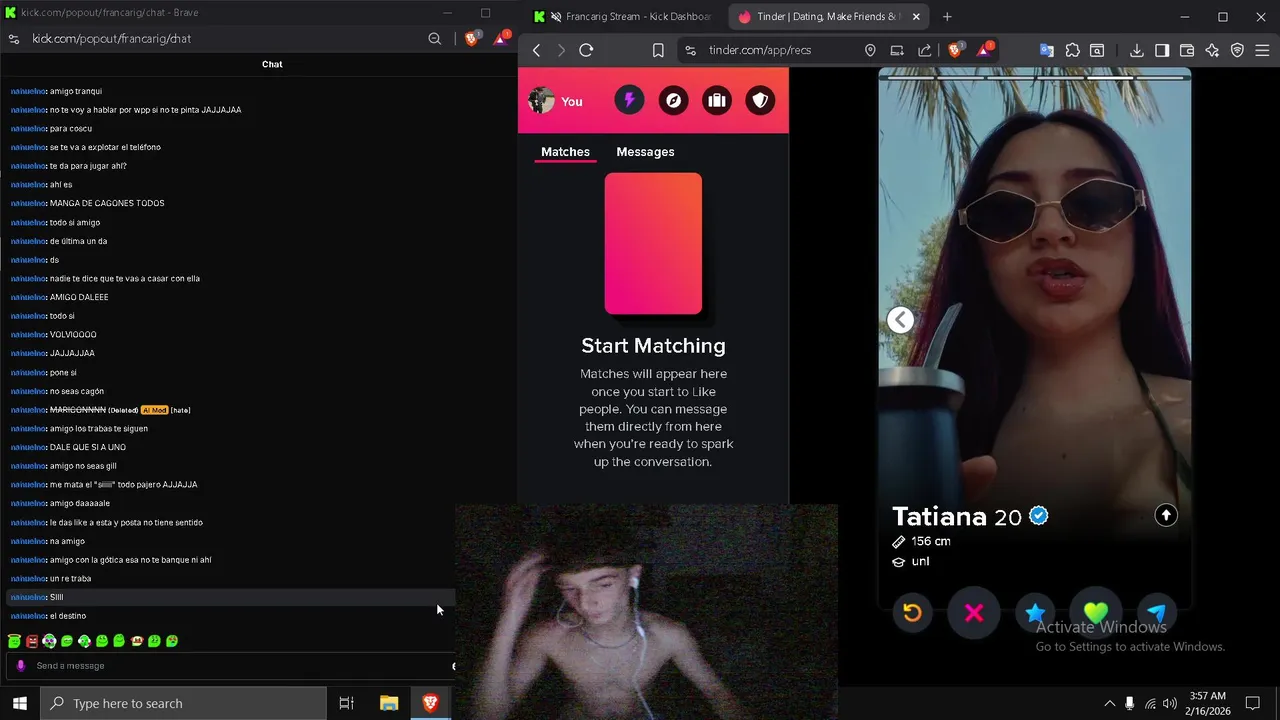The height and width of the screenshot is (720, 1280).
Task: Switch to the Messages tab
Action: click(x=645, y=152)
